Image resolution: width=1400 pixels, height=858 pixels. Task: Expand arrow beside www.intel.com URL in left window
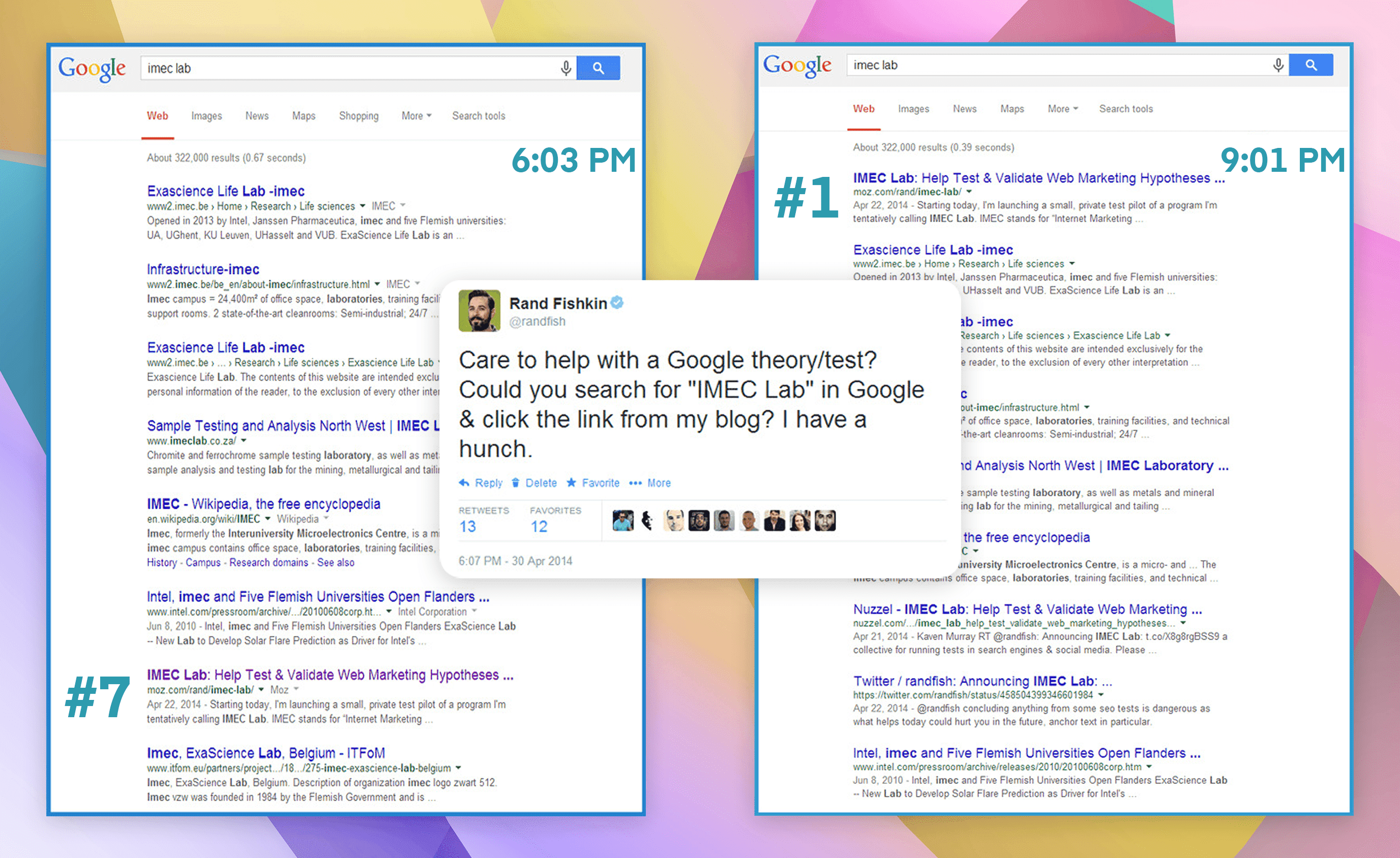(x=389, y=611)
